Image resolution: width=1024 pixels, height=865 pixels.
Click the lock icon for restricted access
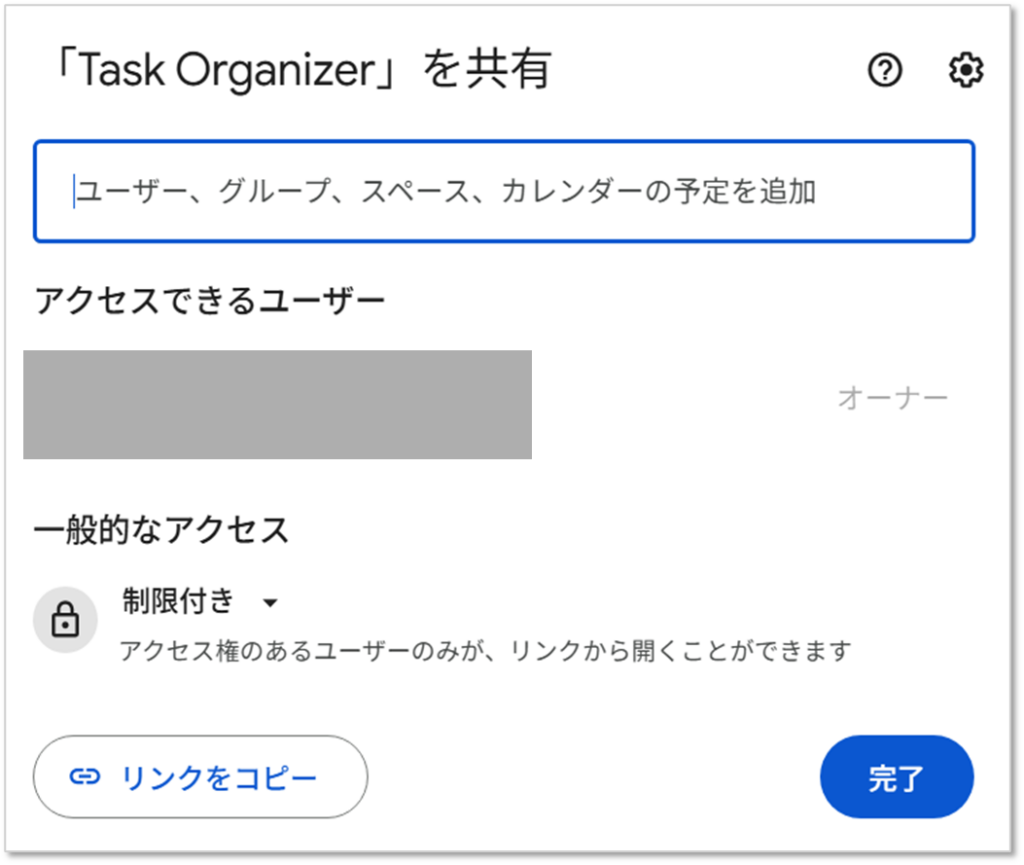click(x=65, y=620)
